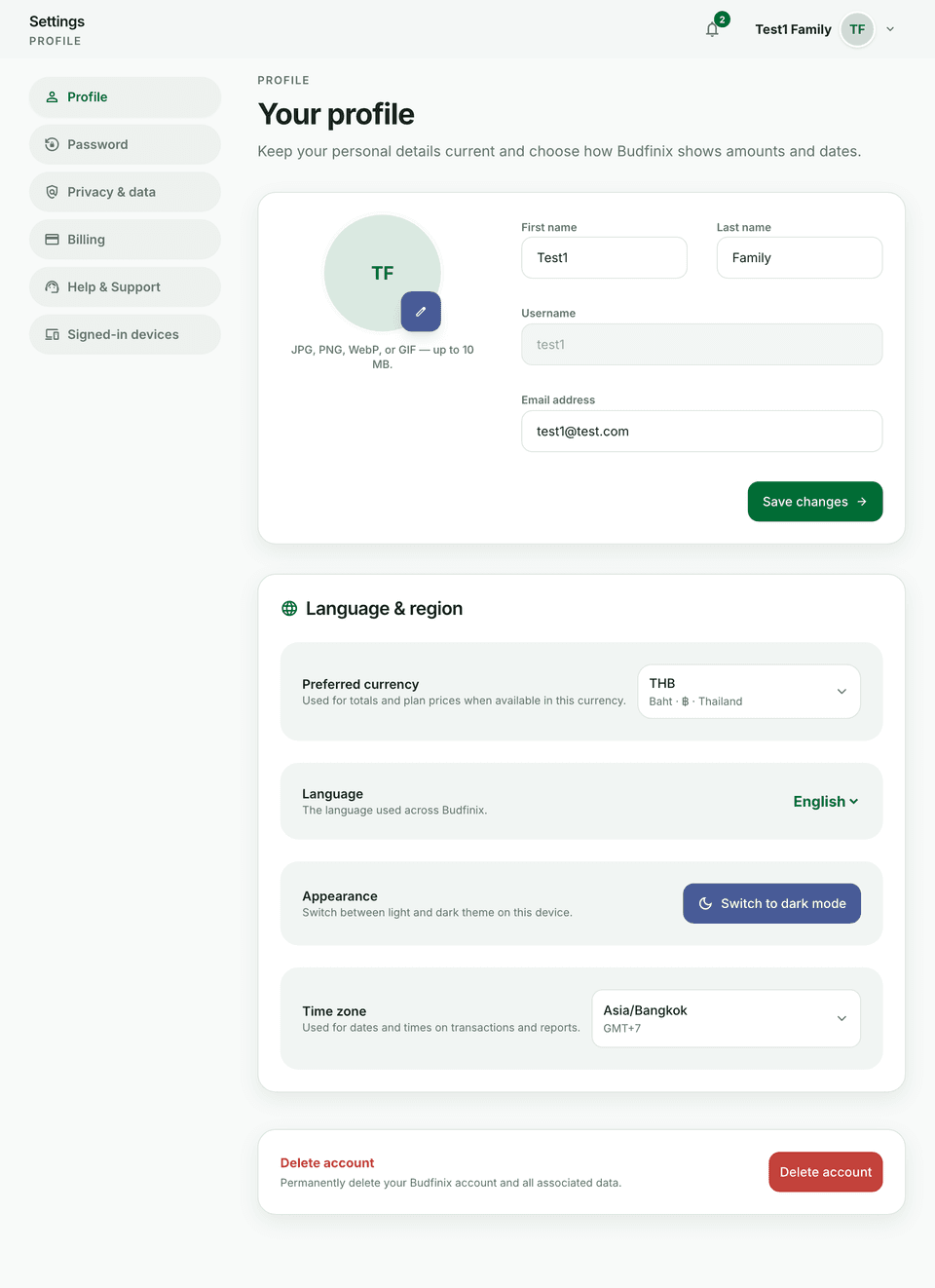The height and width of the screenshot is (1288, 935).
Task: Click the 'Preferred currency' label
Action: (x=360, y=684)
